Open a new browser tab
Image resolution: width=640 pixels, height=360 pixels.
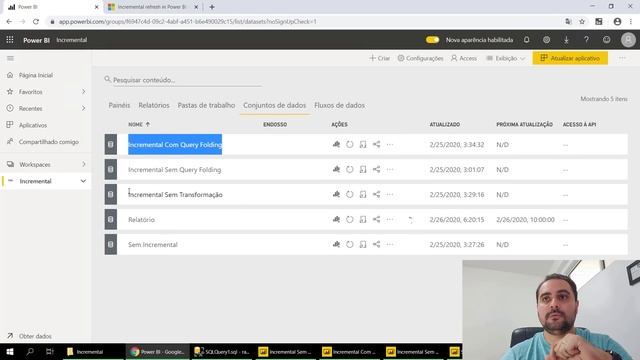coord(212,7)
